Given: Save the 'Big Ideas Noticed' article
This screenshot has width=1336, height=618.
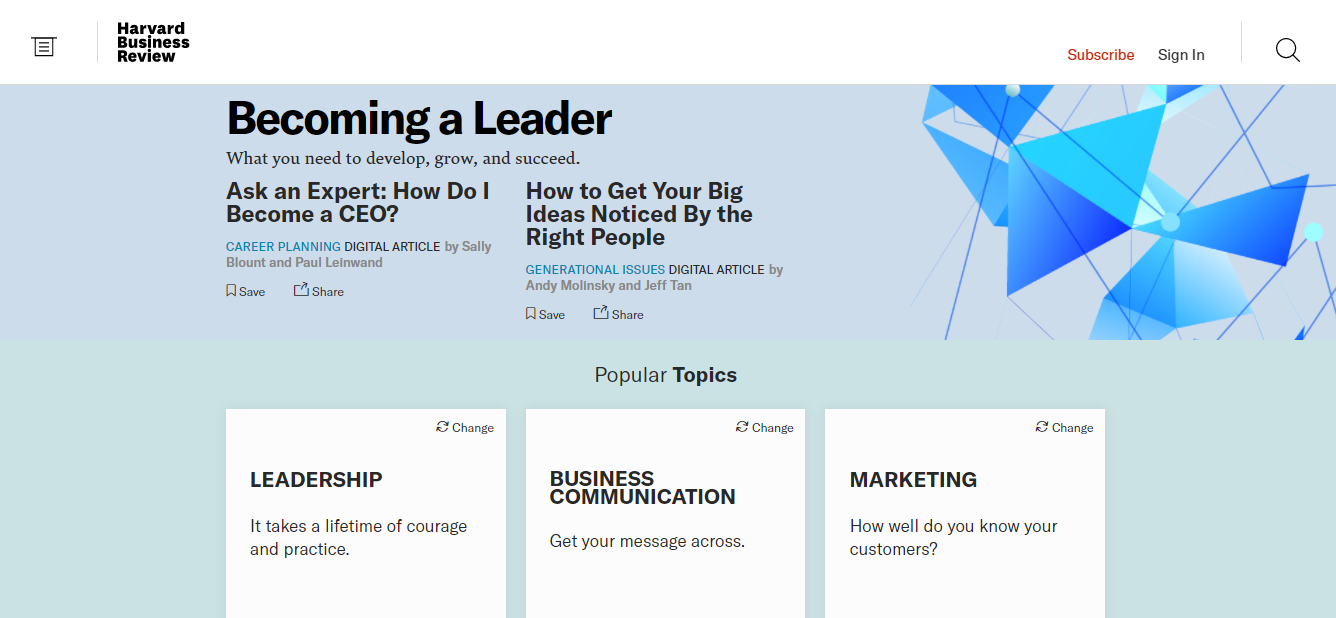Looking at the screenshot, I should pos(545,314).
